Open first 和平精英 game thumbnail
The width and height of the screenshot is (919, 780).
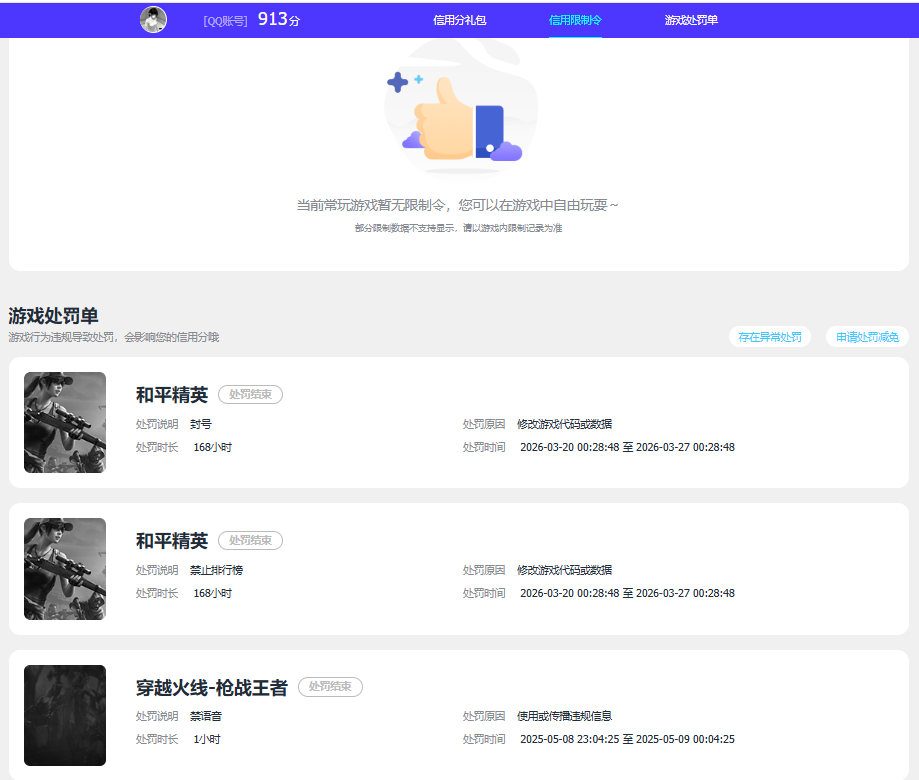(x=65, y=422)
